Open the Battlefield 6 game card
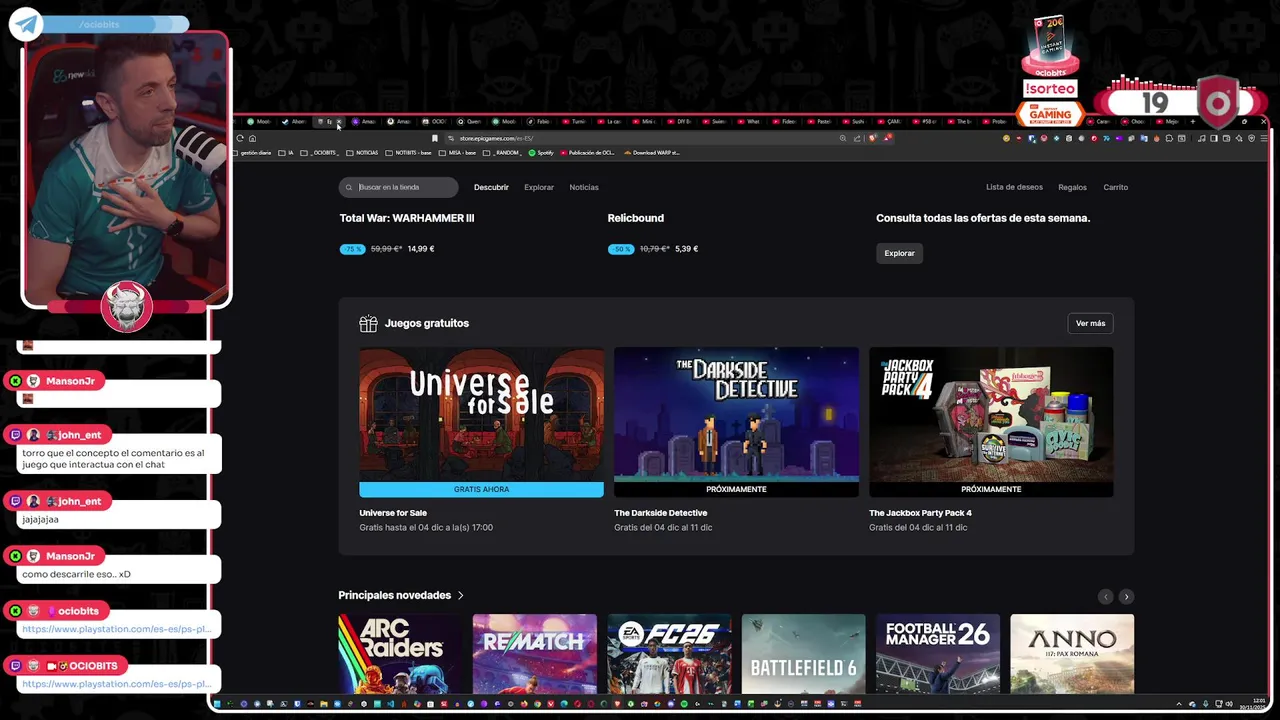This screenshot has width=1280, height=720. pos(803,653)
